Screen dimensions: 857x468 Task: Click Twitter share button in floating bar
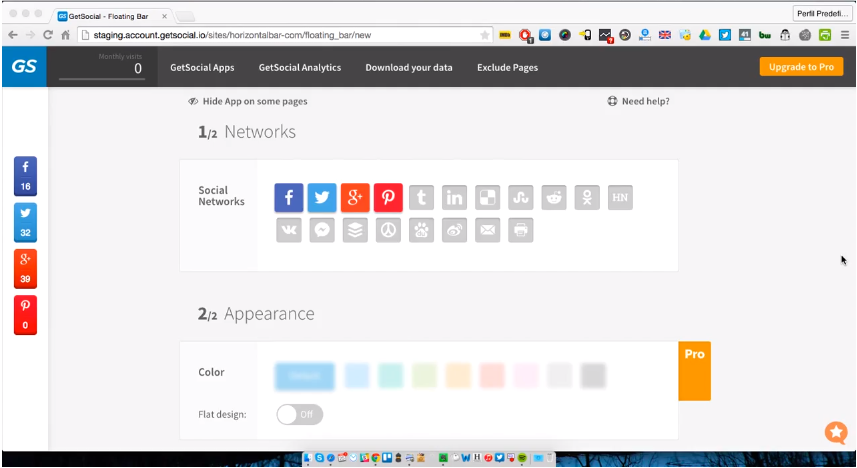(25, 223)
